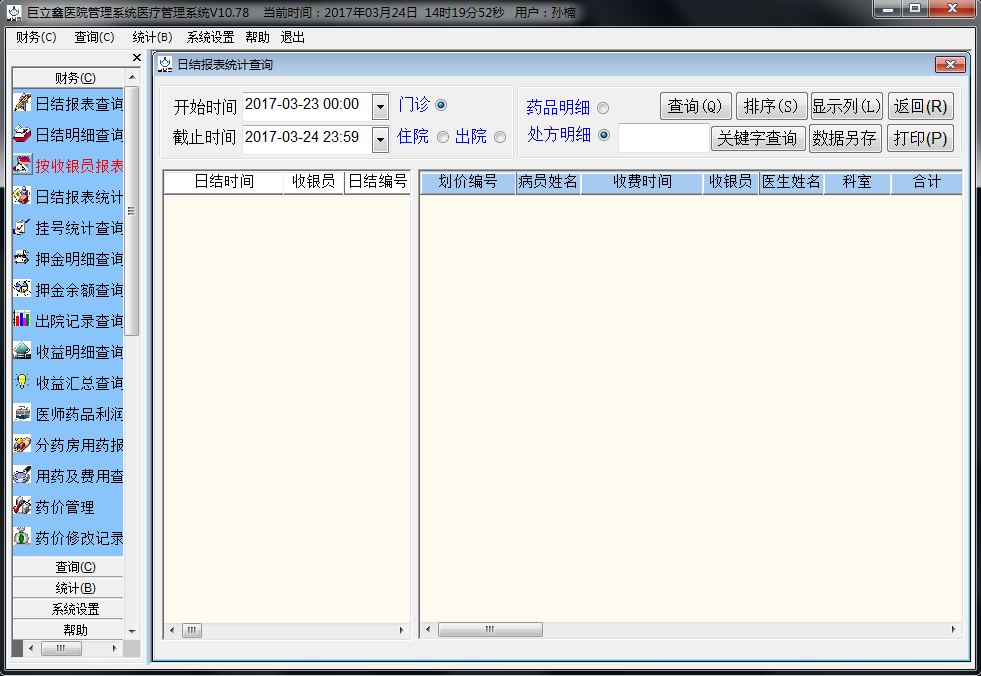The image size is (981, 676).
Task: Click the 打印(P) button
Action: [x=919, y=138]
